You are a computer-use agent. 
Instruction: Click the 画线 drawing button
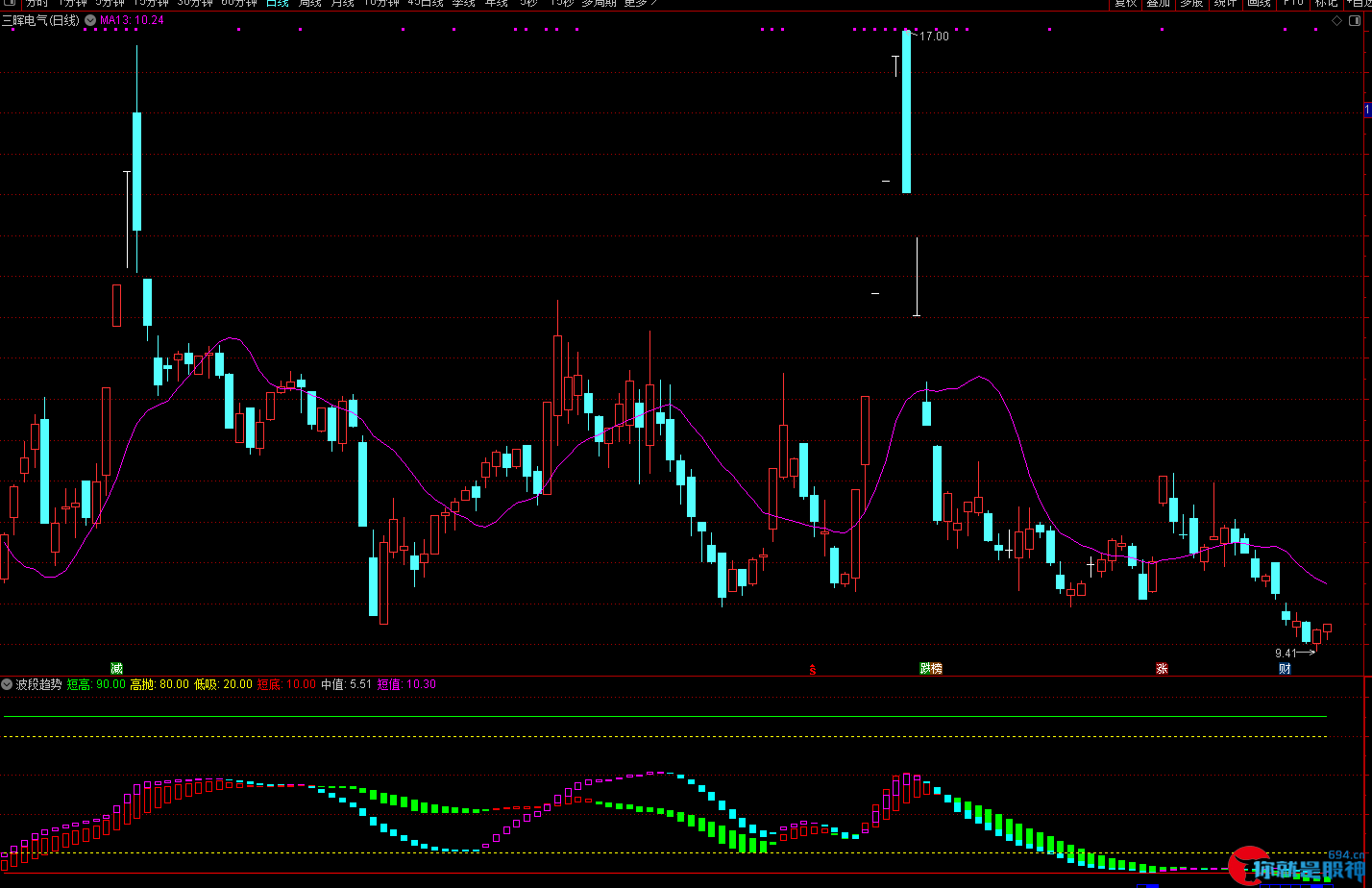click(1259, 3)
